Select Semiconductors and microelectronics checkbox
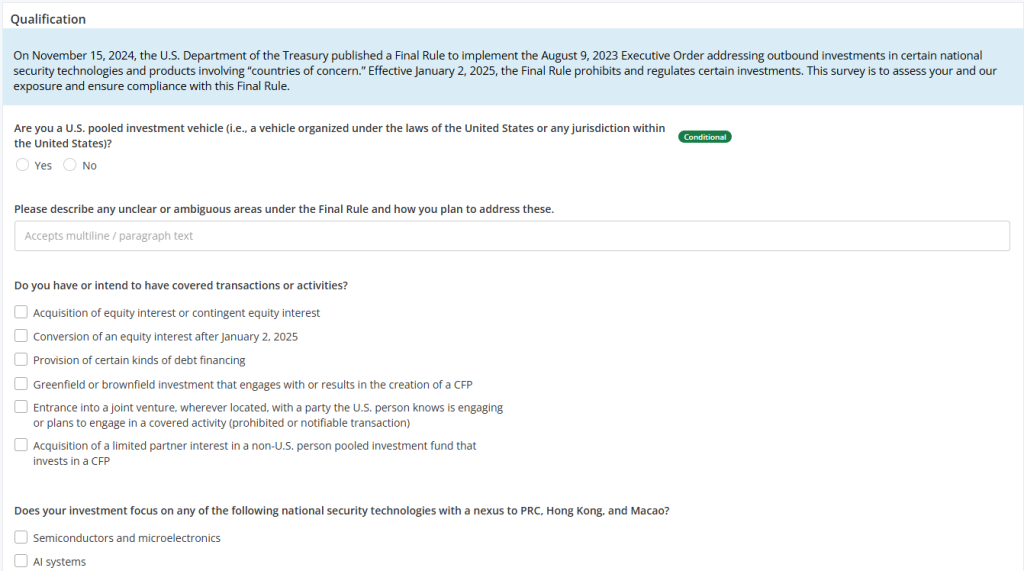 point(21,538)
